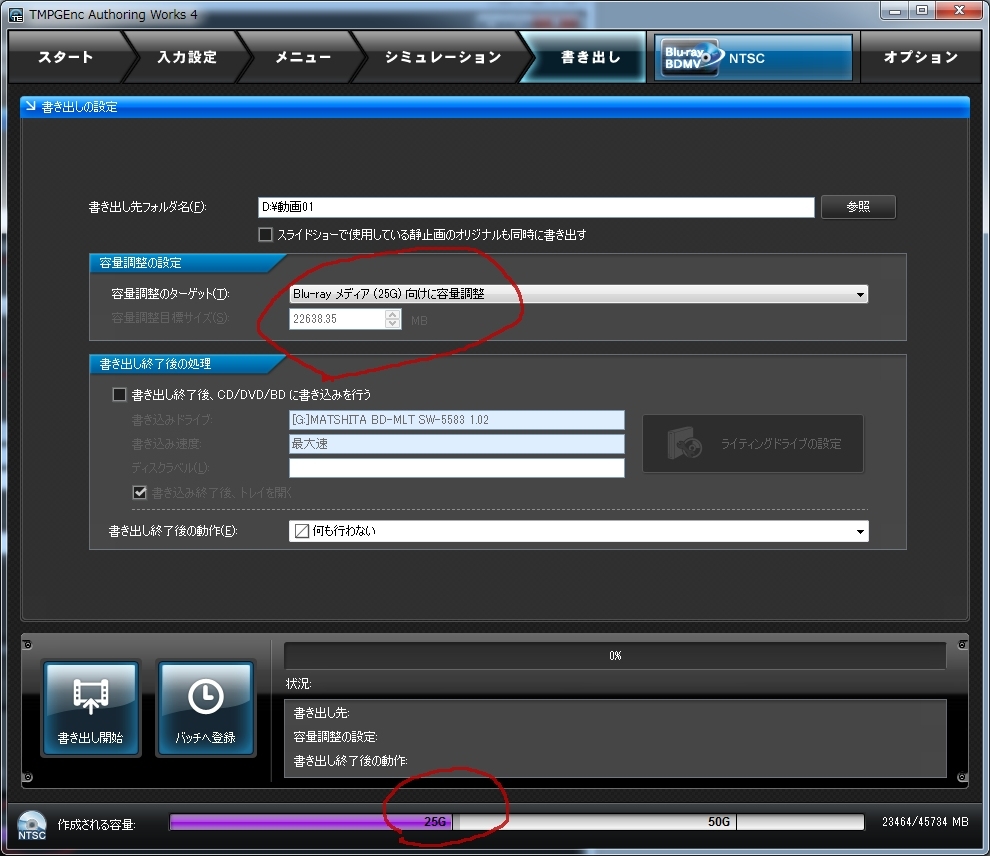990x856 pixels.
Task: Enable slideshow original still images export checkbox
Action: coord(265,235)
